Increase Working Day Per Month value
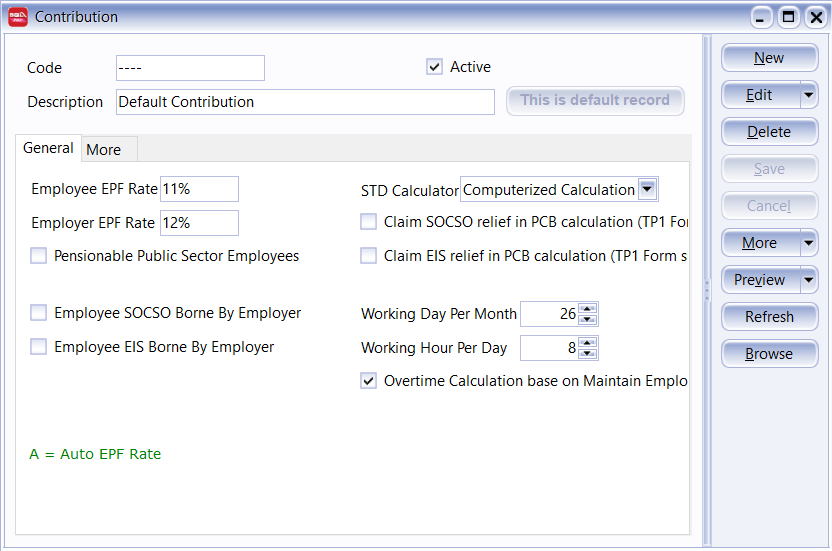The width and height of the screenshot is (832, 551). coord(588,309)
